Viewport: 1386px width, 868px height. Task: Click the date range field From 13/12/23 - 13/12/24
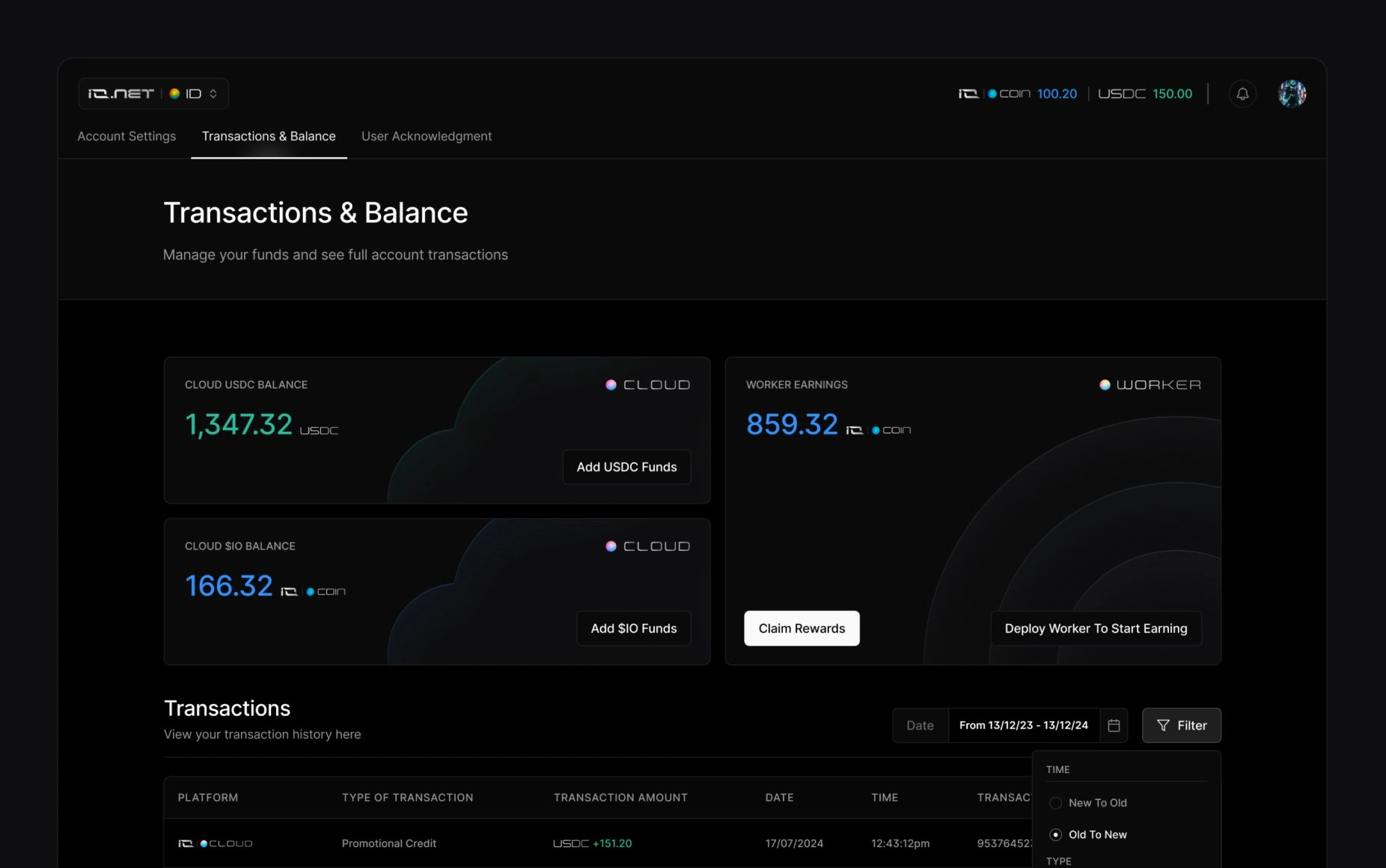click(1024, 725)
